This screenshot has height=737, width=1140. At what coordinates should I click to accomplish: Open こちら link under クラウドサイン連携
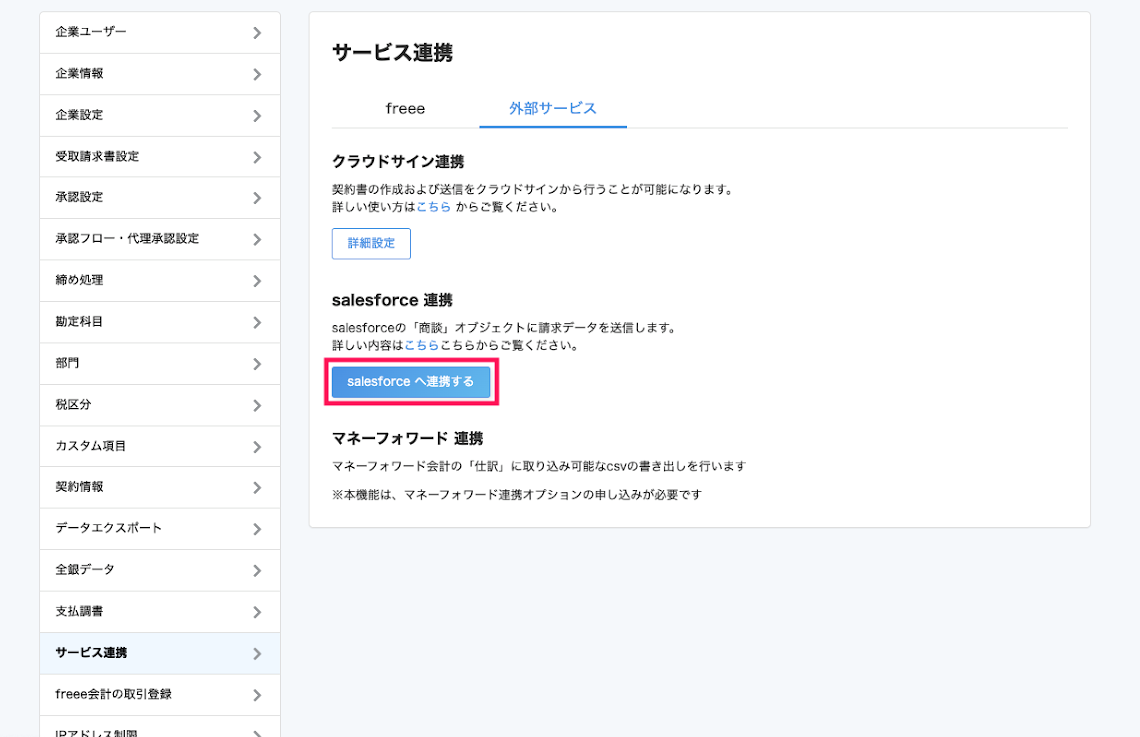coord(433,207)
